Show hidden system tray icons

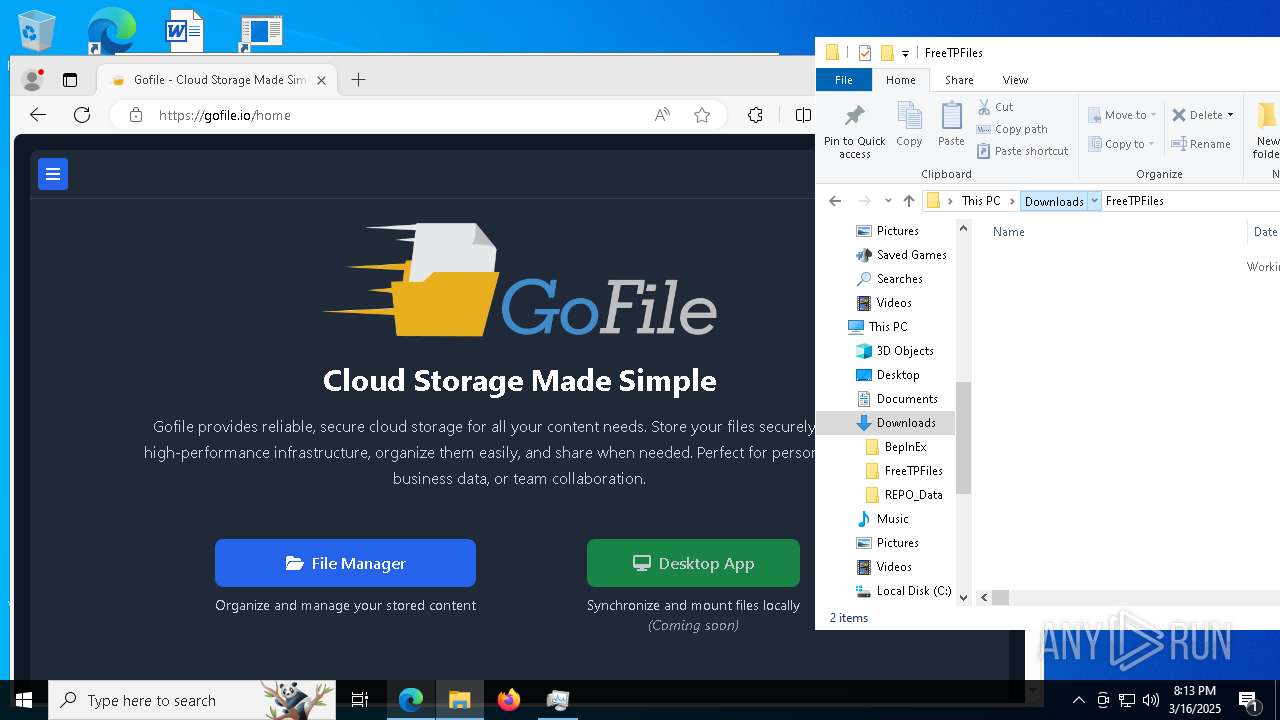click(1078, 700)
